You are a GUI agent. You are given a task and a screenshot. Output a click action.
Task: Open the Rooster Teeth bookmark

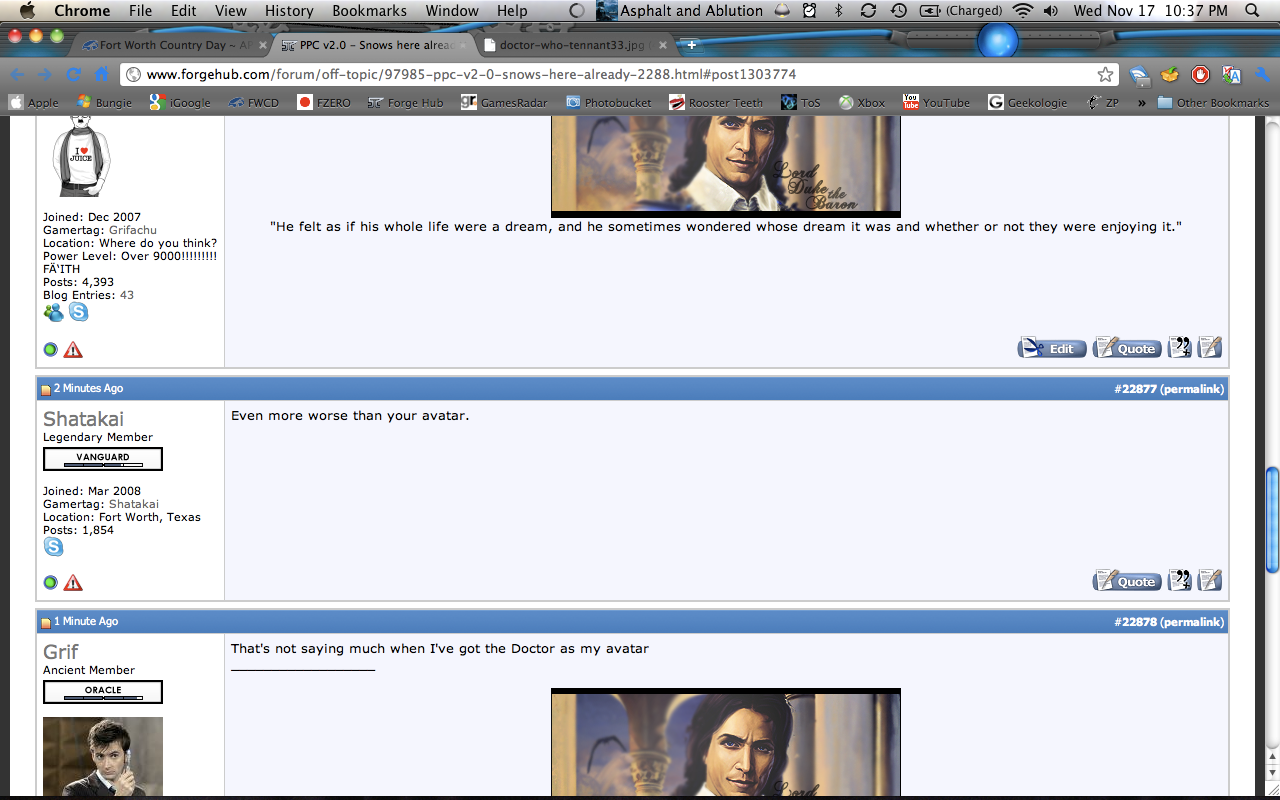click(716, 102)
